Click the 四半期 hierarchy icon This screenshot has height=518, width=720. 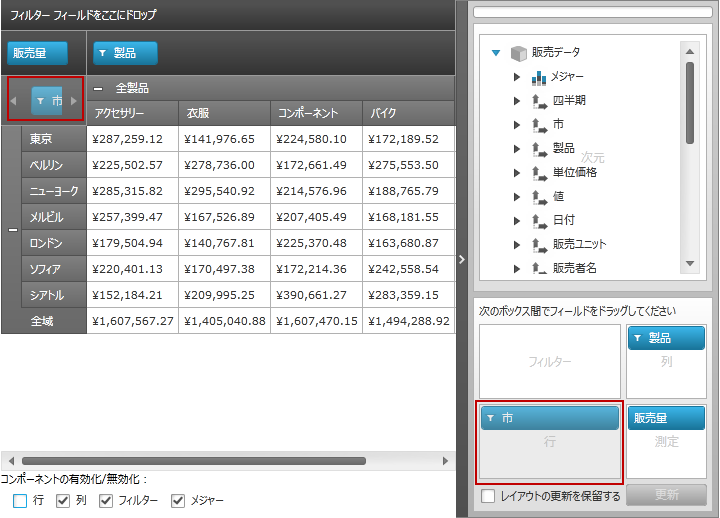pyautogui.click(x=538, y=101)
